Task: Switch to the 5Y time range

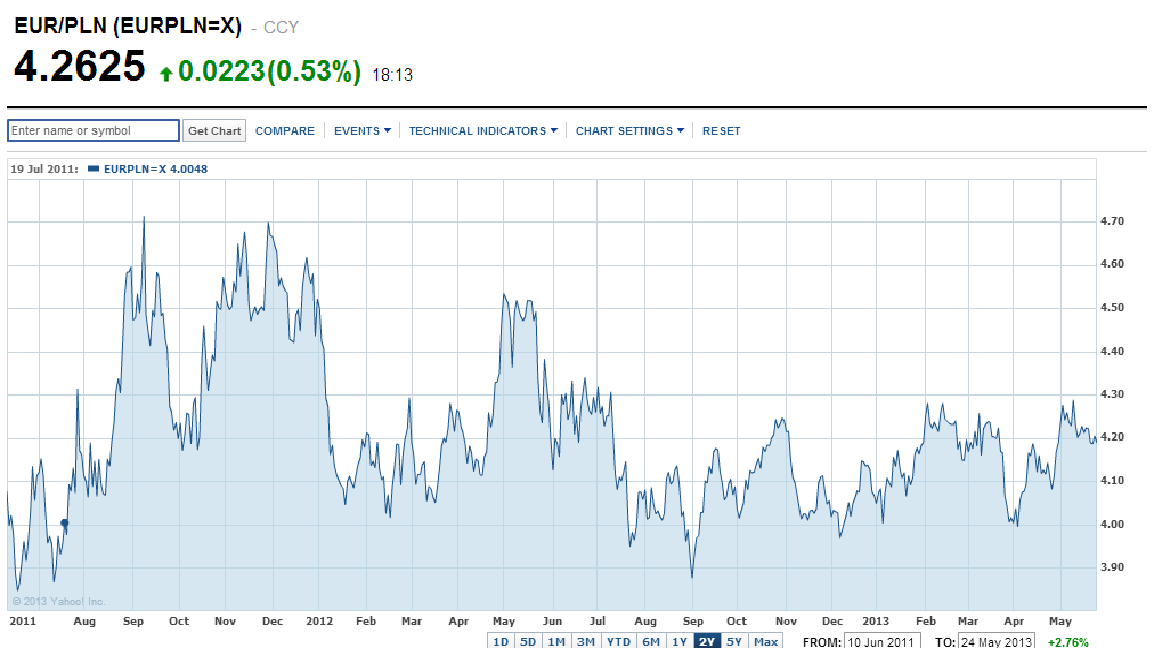Action: 736,641
